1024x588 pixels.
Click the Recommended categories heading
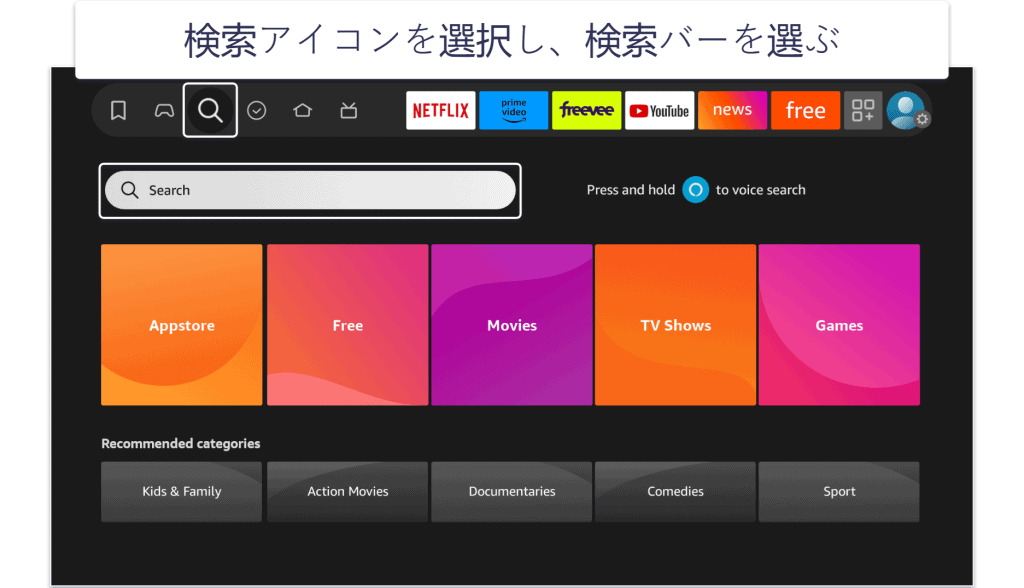[x=181, y=444]
